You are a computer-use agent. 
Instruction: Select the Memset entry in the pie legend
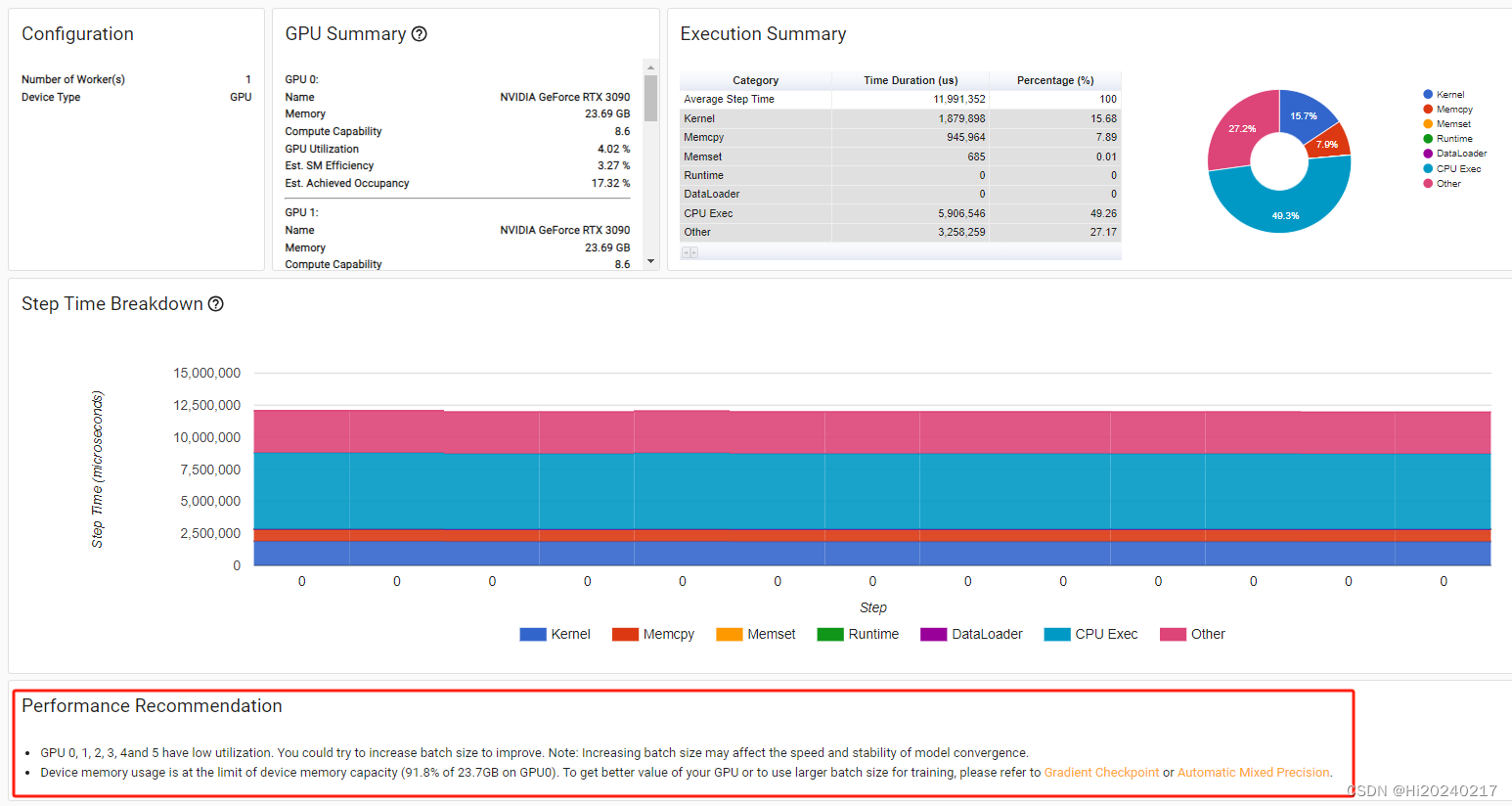[1446, 124]
